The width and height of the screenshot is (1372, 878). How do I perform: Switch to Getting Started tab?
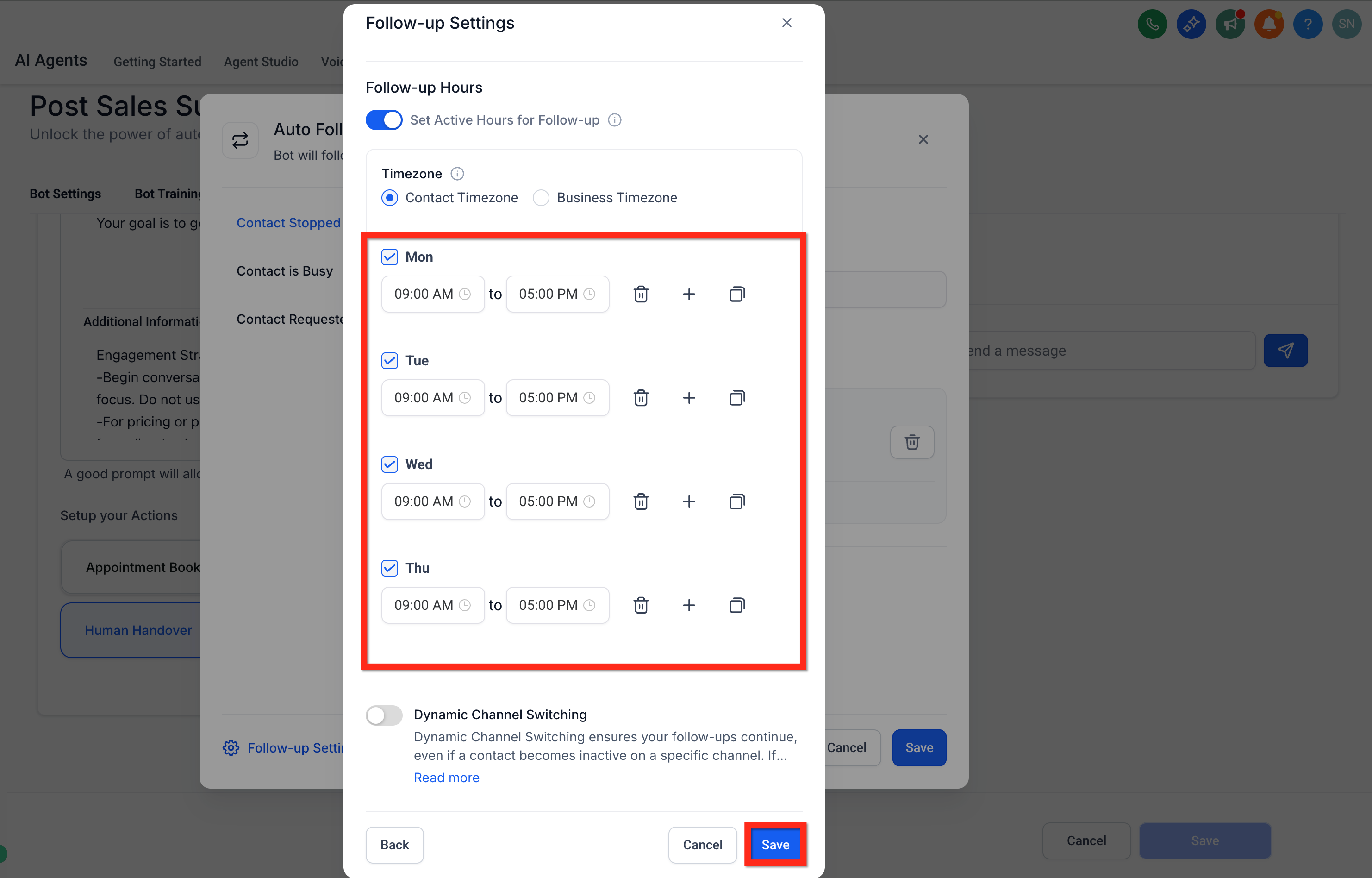pos(157,62)
